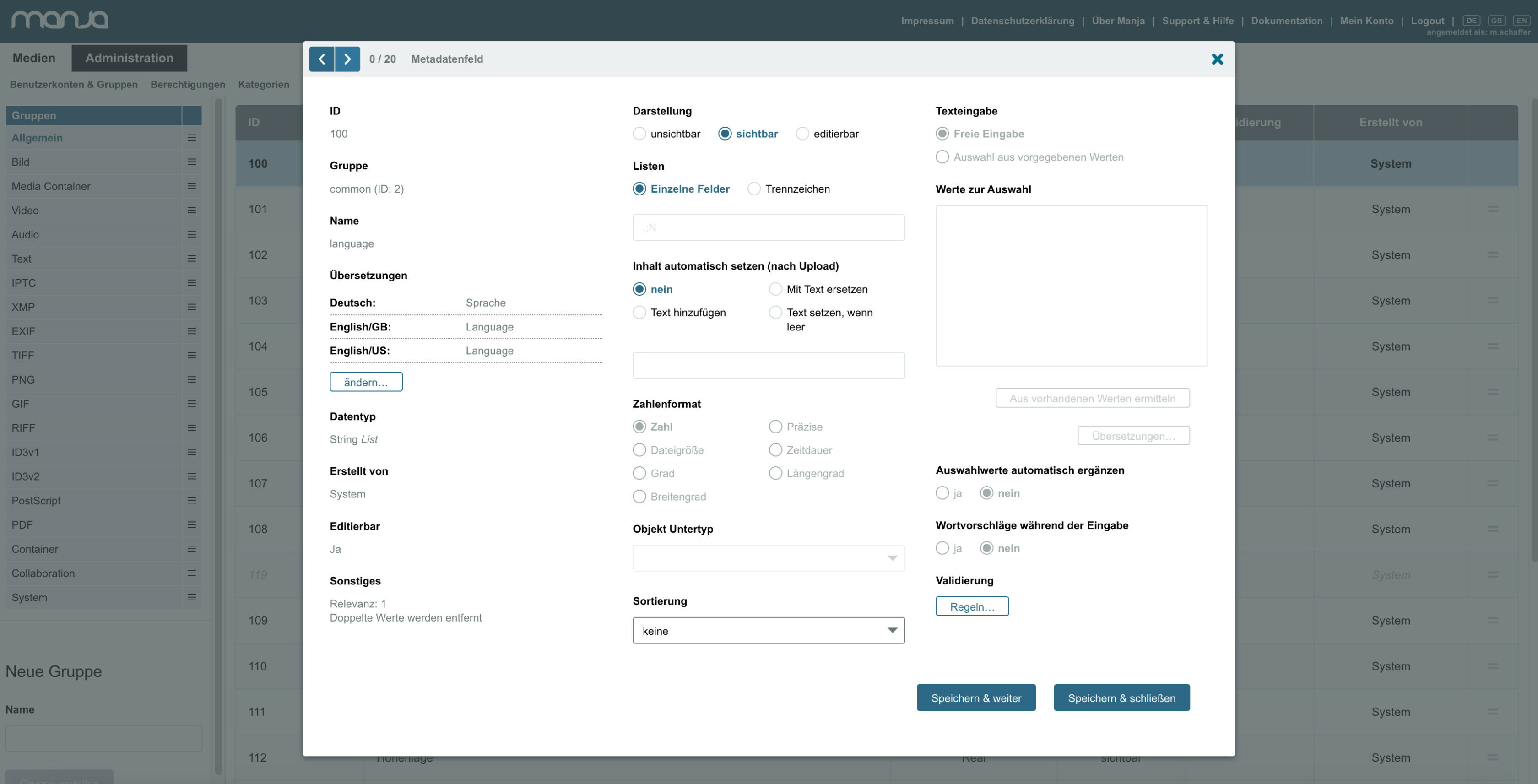Open the menu icon for System group
The image size is (1538, 784).
click(192, 597)
